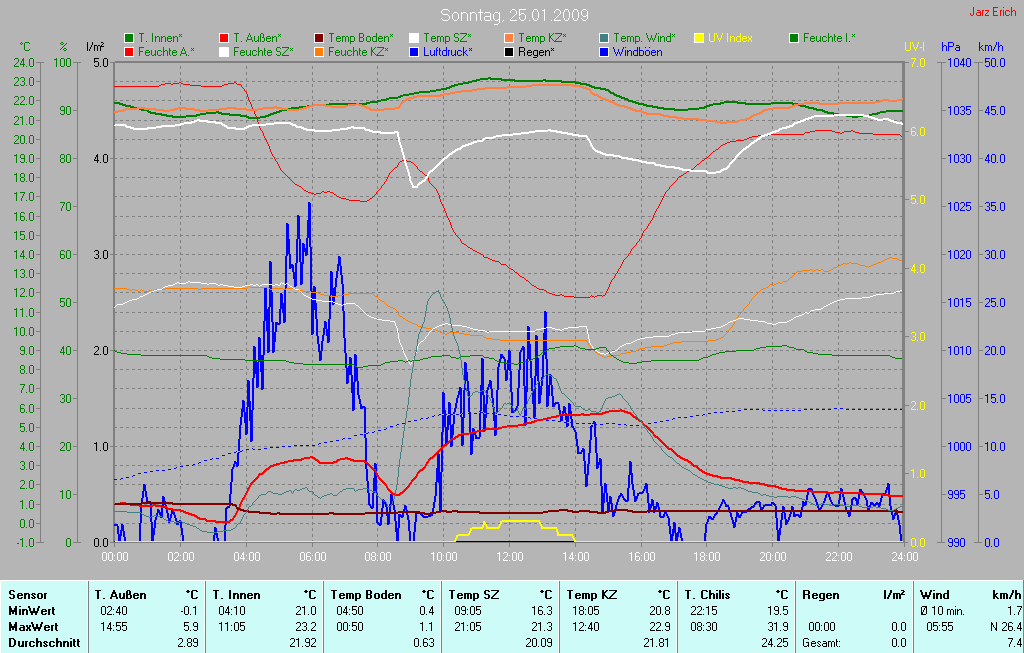The width and height of the screenshot is (1024, 653).
Task: Click the yellow UV Index legend swatch
Action: (x=699, y=39)
